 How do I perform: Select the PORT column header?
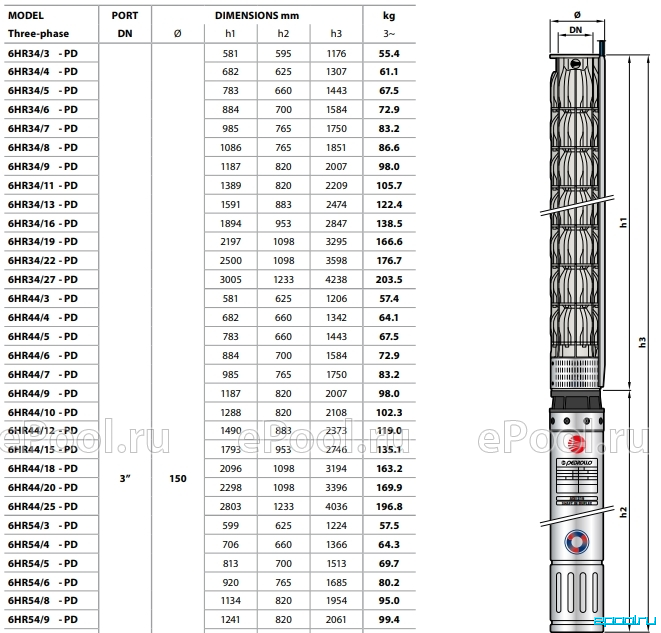125,16
